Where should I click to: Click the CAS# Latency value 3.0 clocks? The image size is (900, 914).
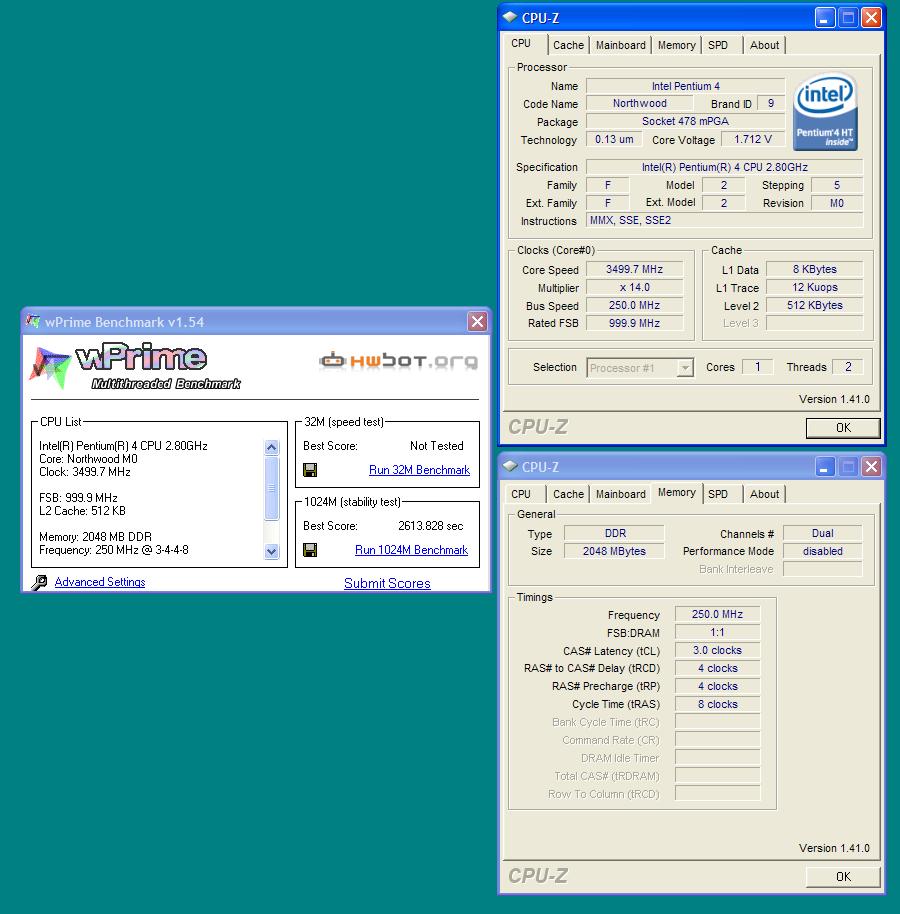(718, 651)
